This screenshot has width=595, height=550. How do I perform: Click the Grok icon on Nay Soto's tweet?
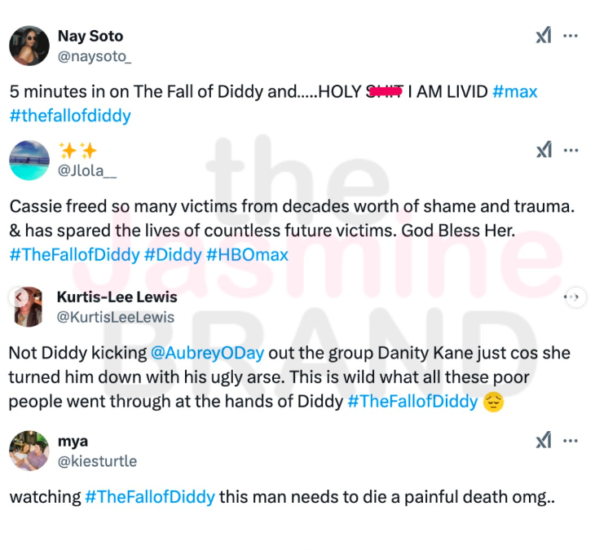pos(543,36)
